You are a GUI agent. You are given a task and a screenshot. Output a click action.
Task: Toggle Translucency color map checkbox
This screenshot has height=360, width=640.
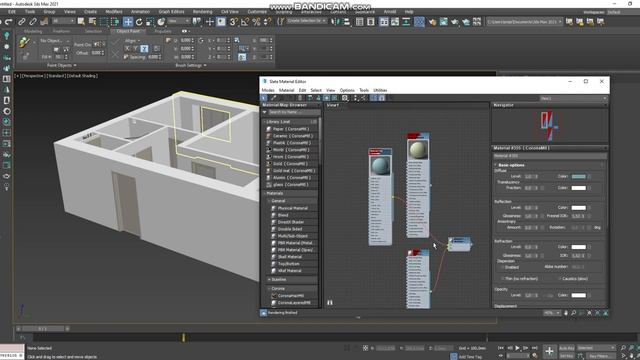pyautogui.click(x=589, y=188)
